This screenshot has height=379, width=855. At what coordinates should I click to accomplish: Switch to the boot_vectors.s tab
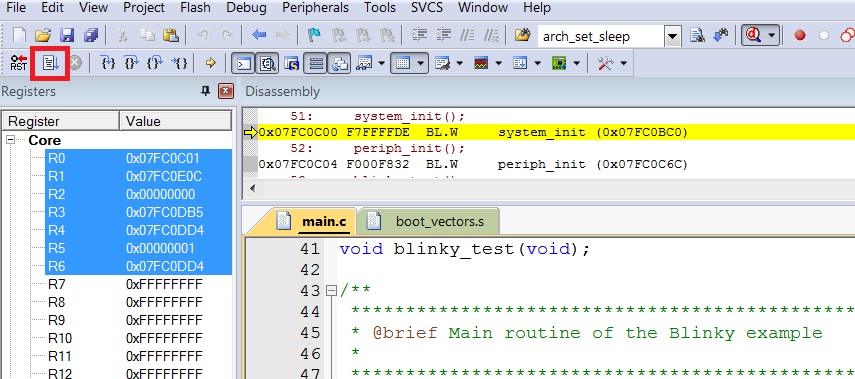point(428,221)
